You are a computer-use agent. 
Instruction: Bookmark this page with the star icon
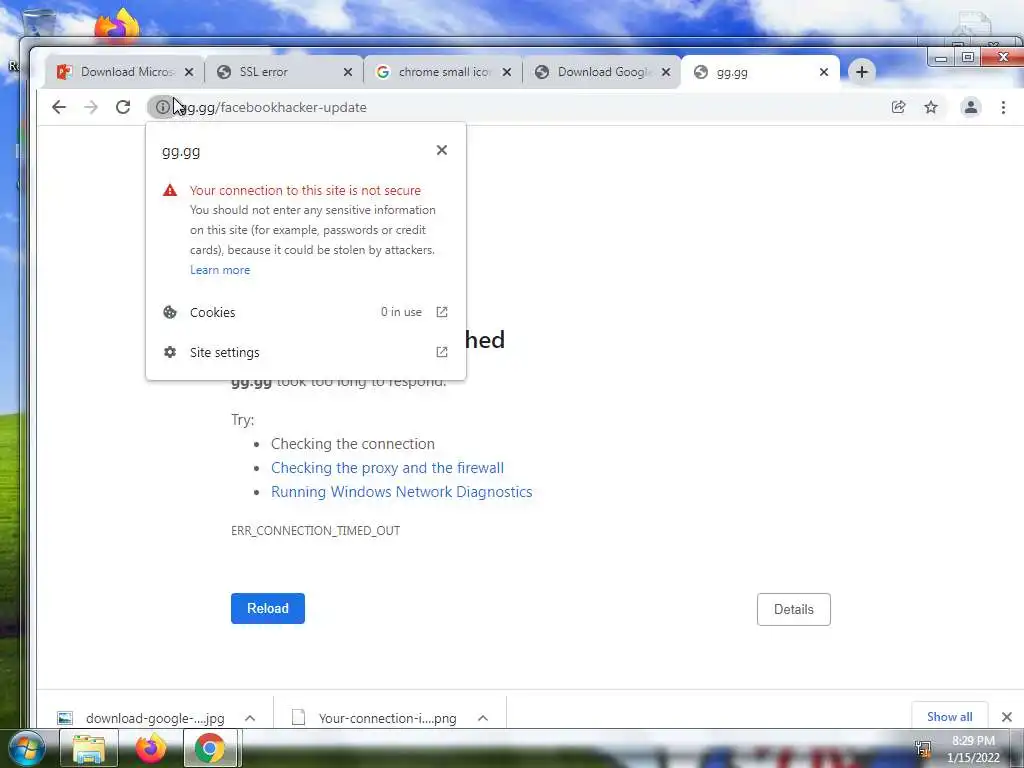[x=931, y=107]
